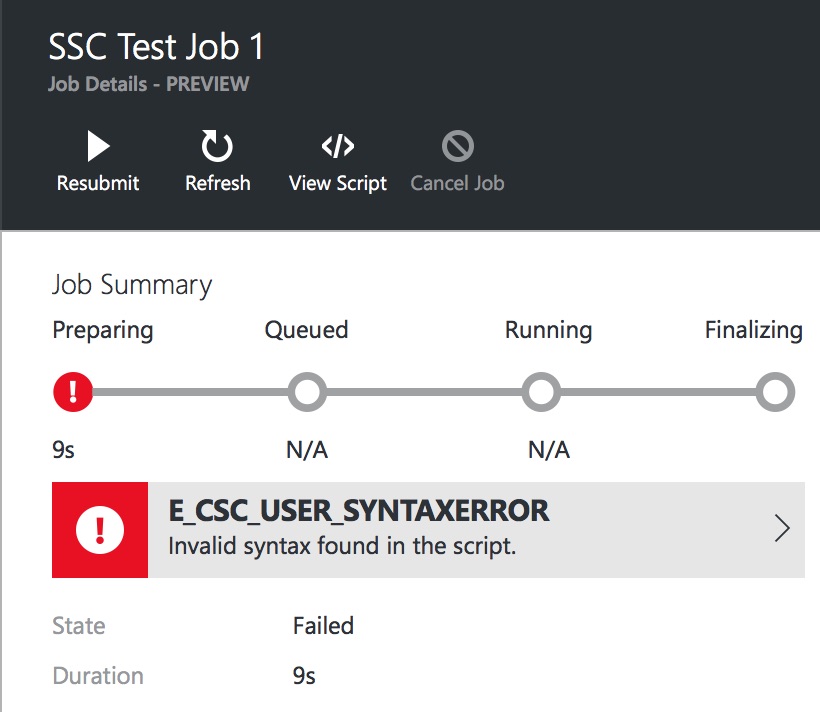Click the 'Invalid syntax found' message
This screenshot has height=712, width=820.
[x=342, y=547]
